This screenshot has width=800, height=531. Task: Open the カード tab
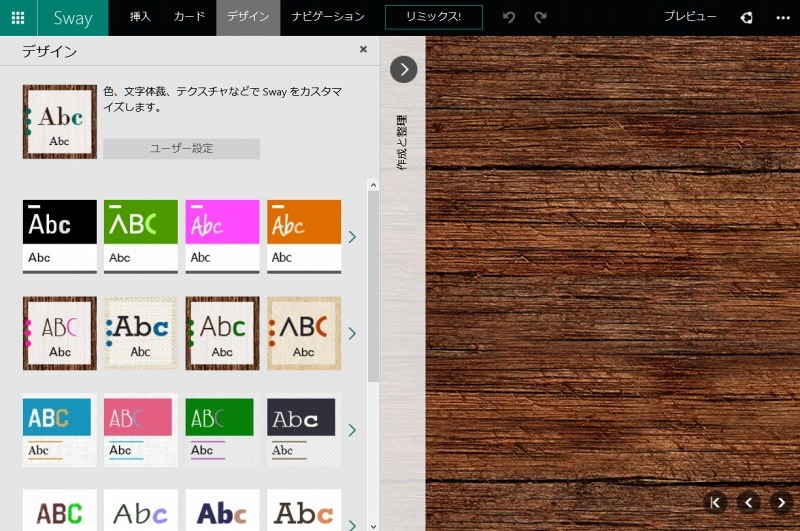[x=189, y=17]
